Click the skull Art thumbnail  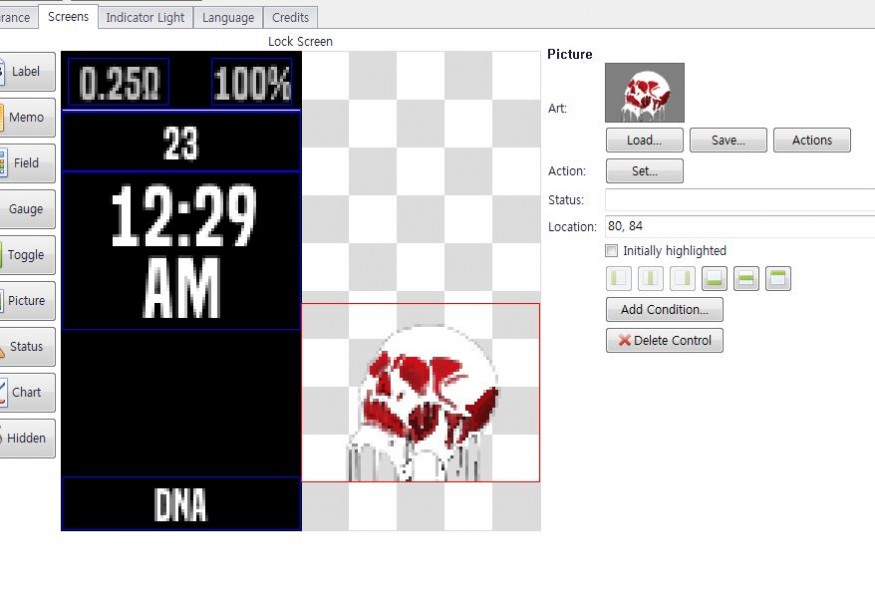(x=645, y=93)
